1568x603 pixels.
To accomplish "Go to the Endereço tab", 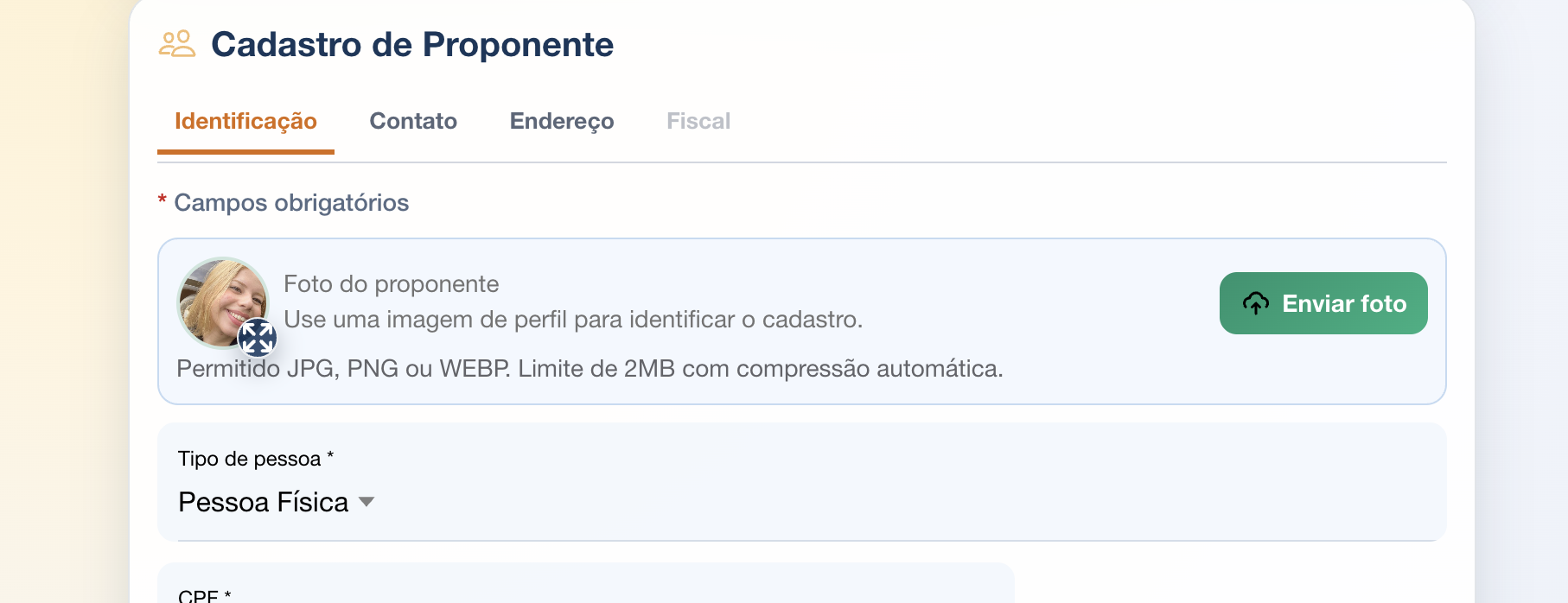I will coord(562,121).
